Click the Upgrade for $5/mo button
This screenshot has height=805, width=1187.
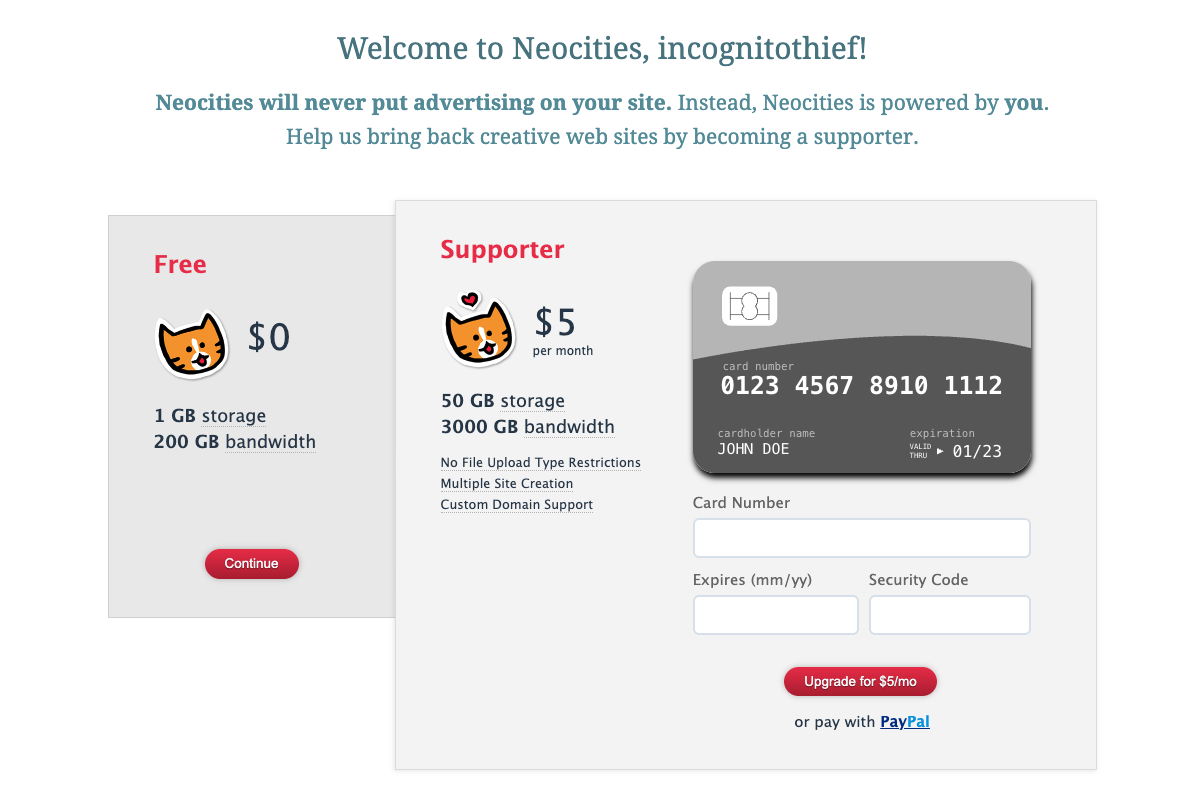click(x=860, y=682)
